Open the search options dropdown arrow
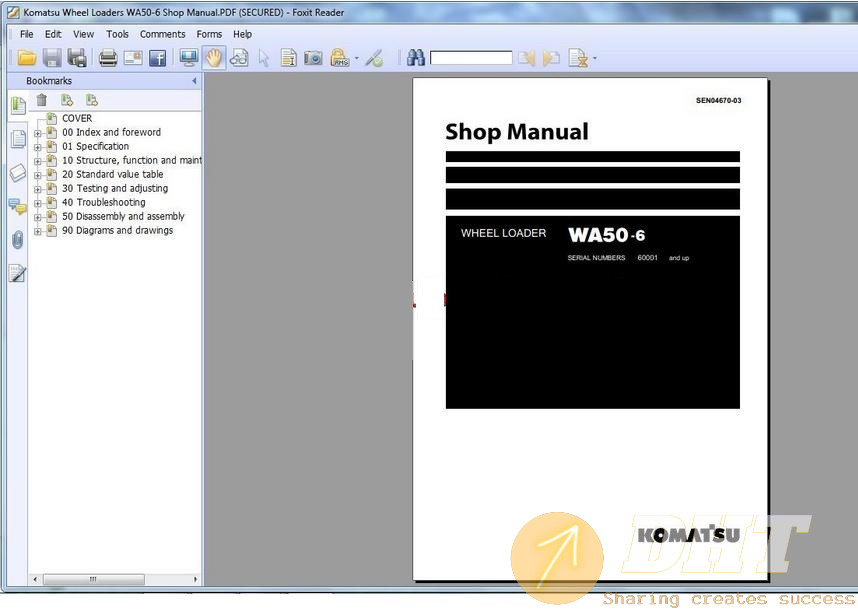Screen dimensions: 858x611 click(x=595, y=58)
